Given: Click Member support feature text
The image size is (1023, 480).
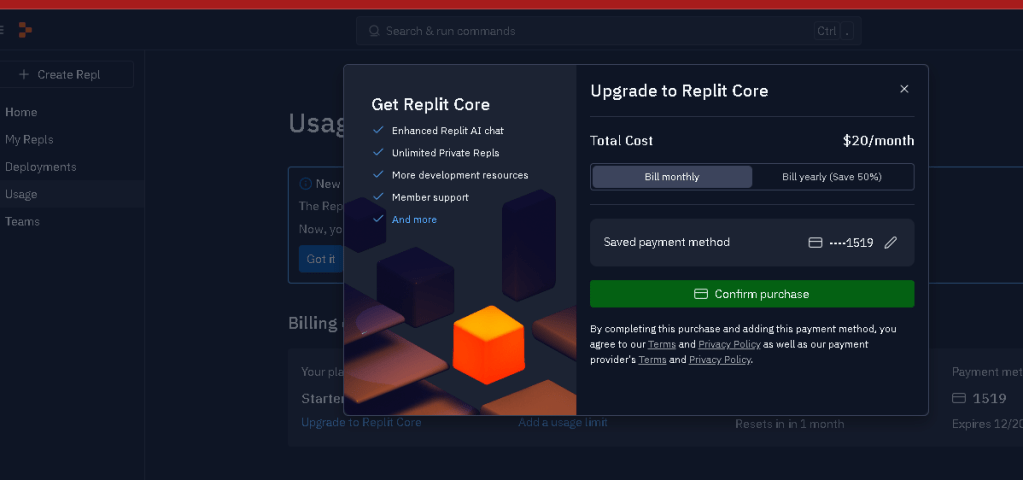Looking at the screenshot, I should pos(430,198).
